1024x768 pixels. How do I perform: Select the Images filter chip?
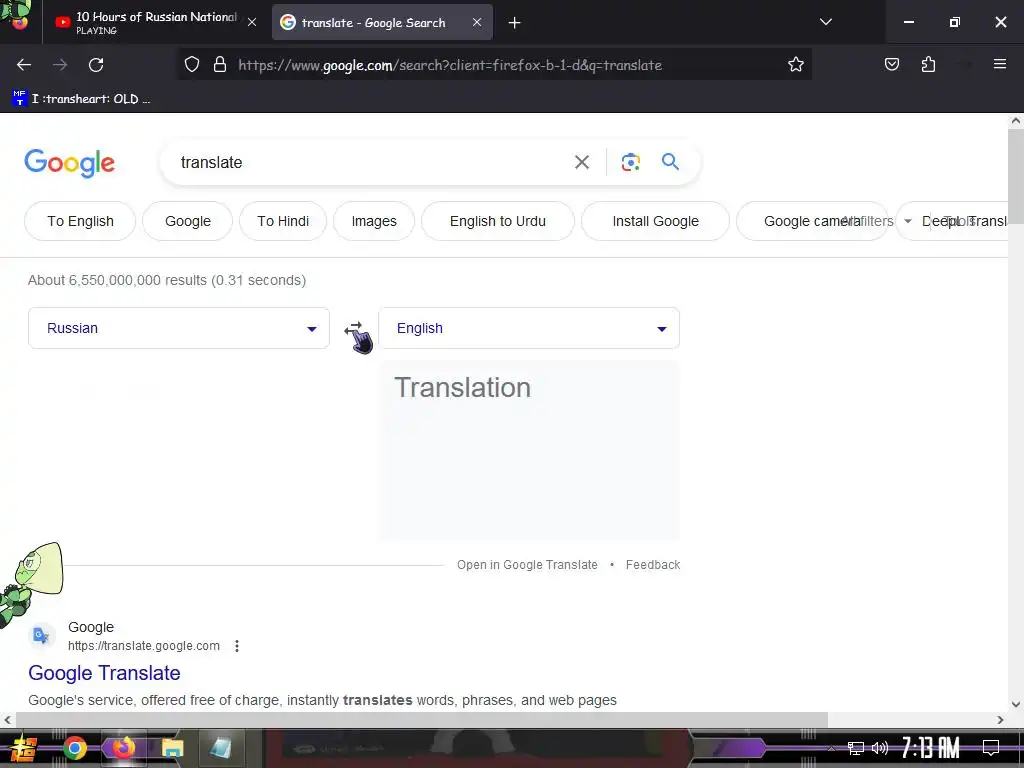[374, 221]
